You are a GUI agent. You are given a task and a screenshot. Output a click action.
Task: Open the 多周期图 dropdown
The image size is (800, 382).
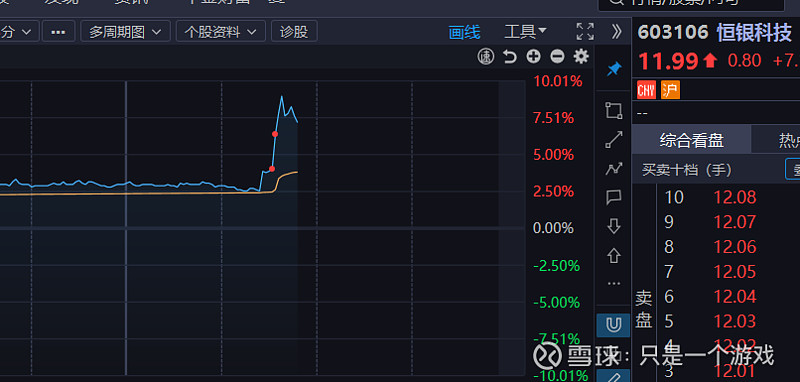[x=126, y=32]
